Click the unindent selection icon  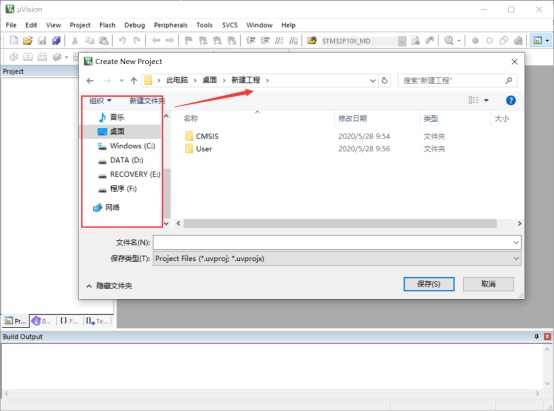265,41
